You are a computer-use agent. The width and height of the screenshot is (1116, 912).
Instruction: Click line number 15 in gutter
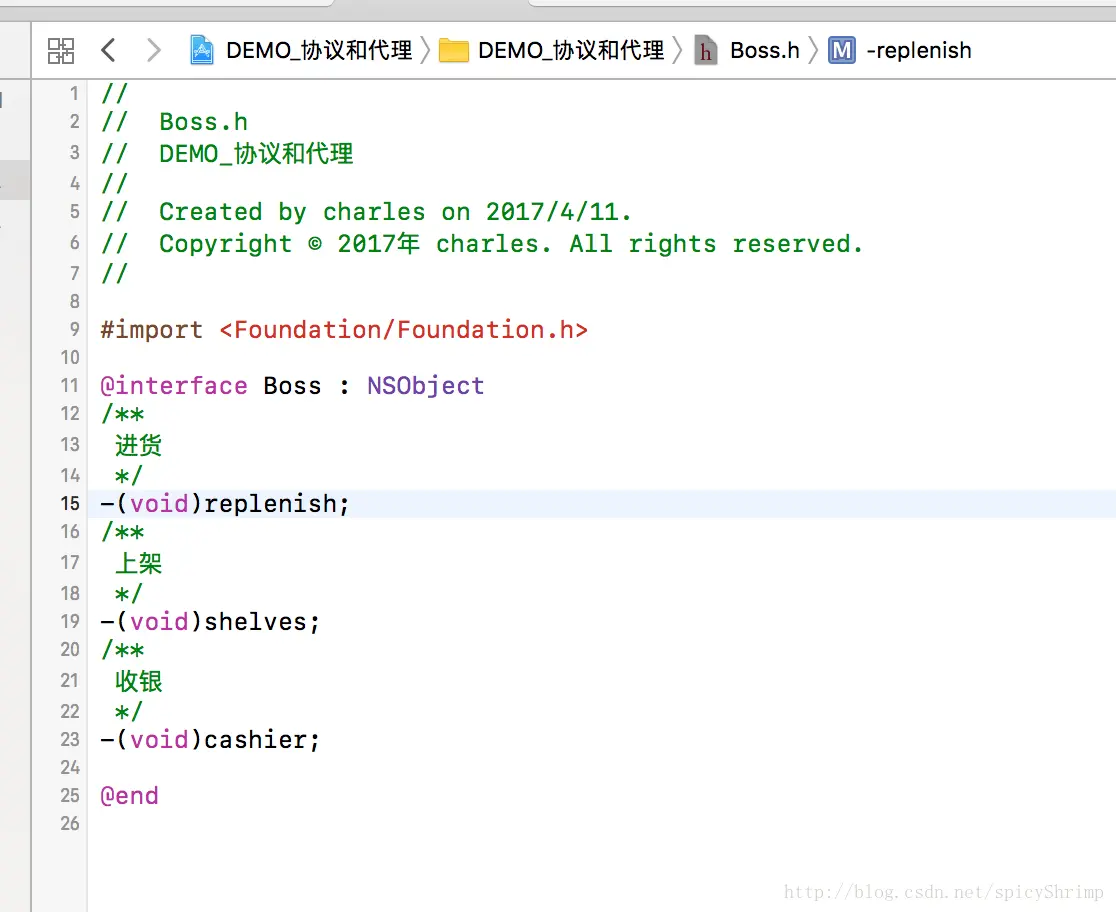point(70,503)
